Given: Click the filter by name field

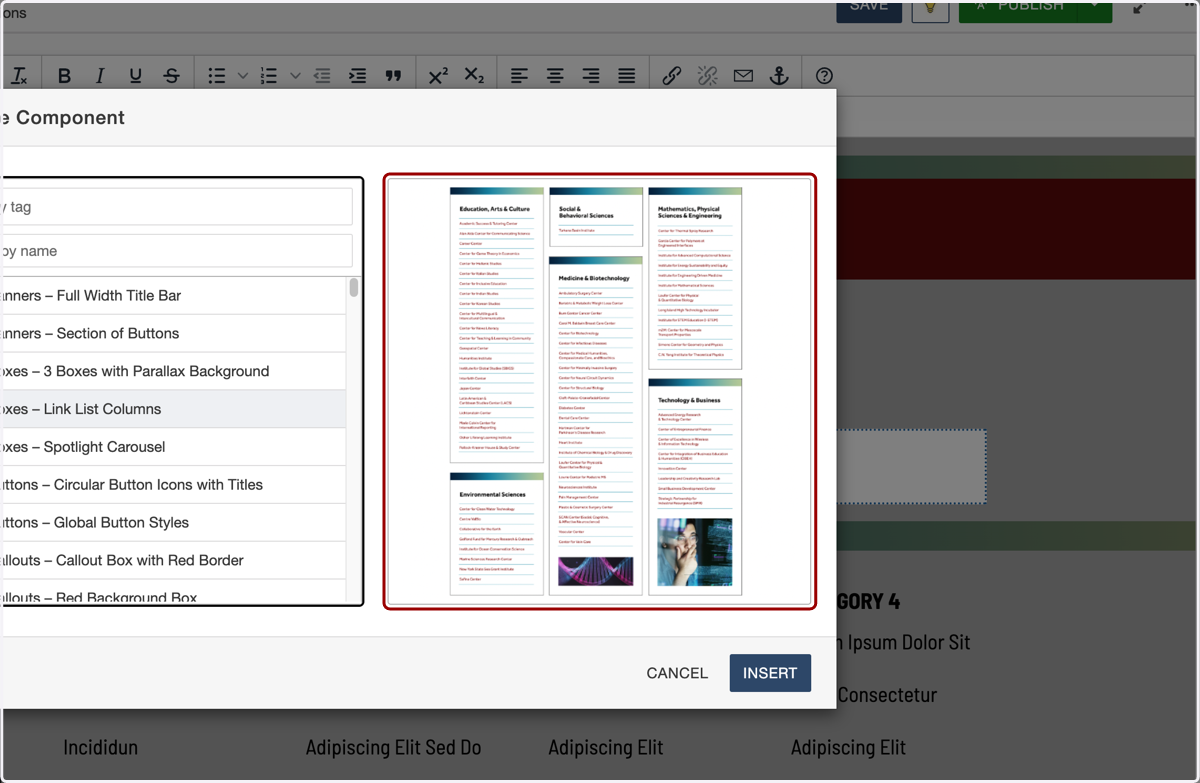Looking at the screenshot, I should [x=177, y=251].
